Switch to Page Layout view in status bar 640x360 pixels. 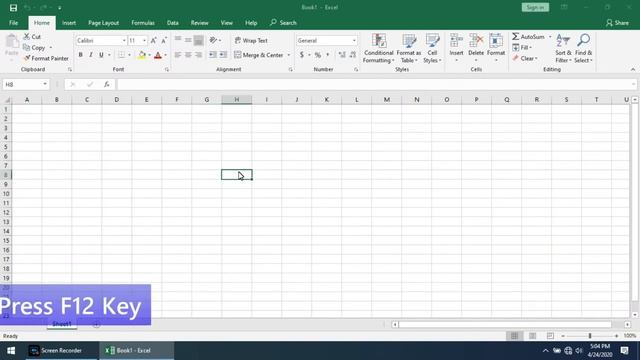[532, 336]
